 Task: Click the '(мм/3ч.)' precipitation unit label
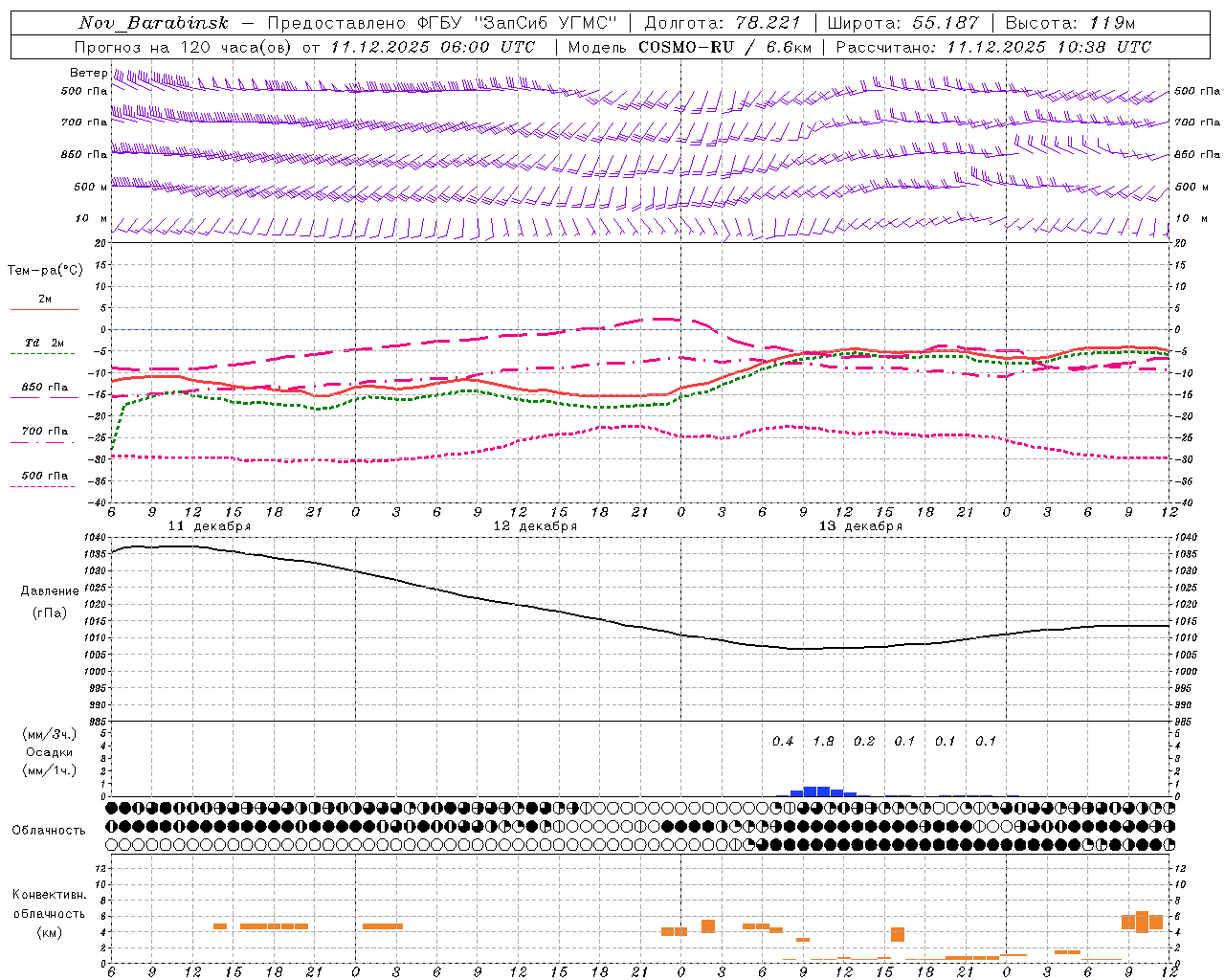tap(50, 734)
